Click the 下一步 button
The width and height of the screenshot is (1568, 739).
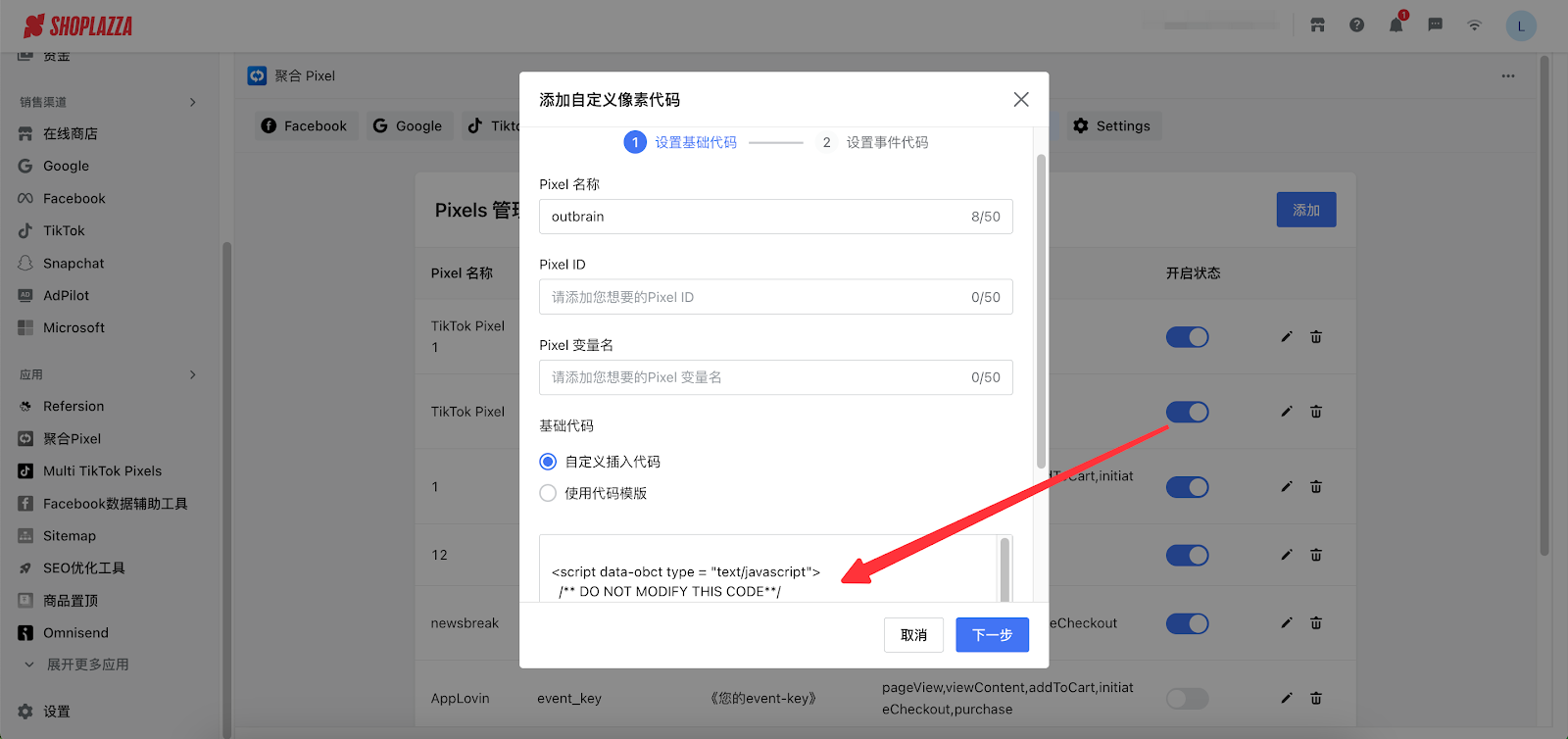[992, 635]
